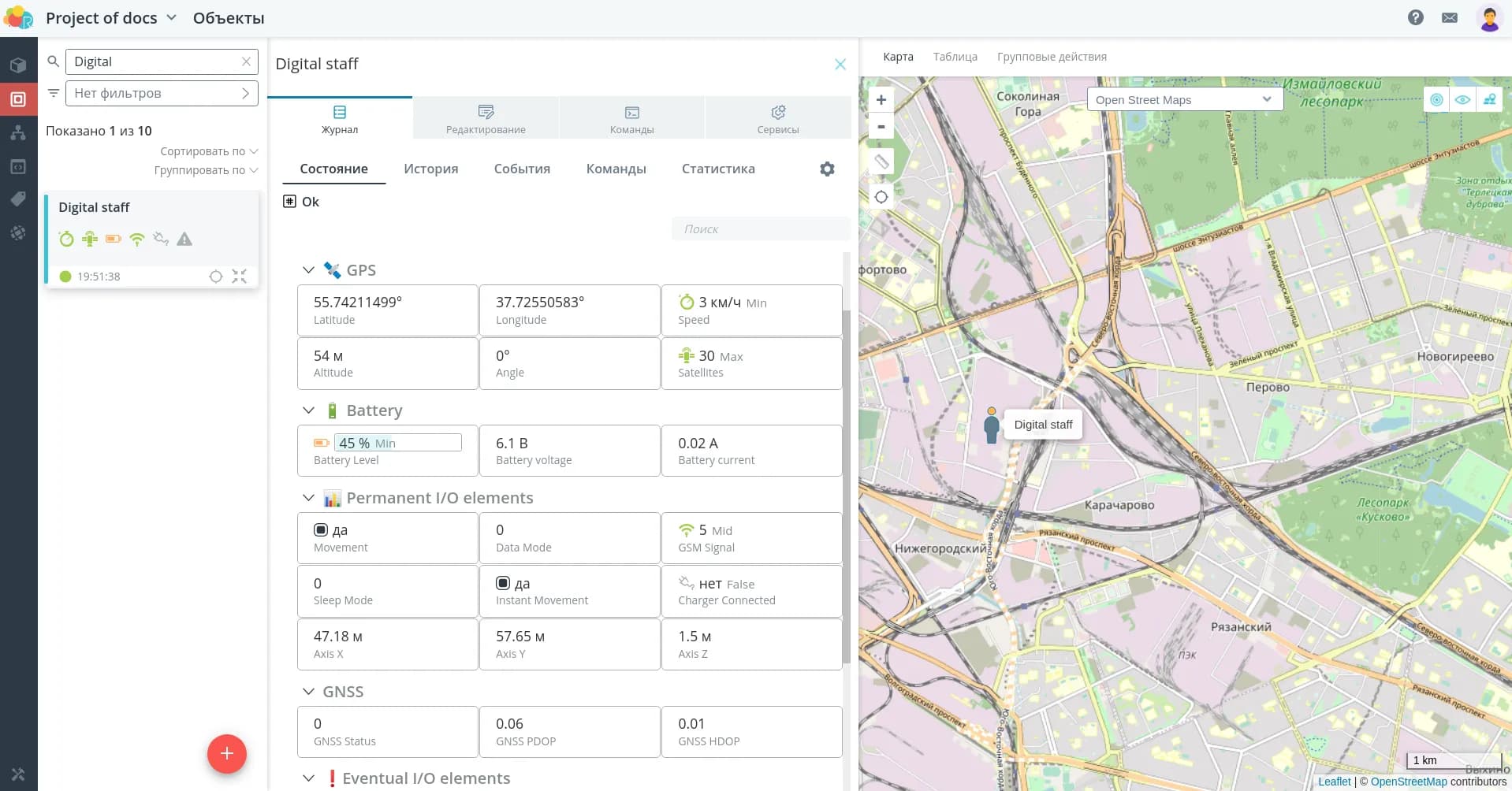This screenshot has height=791, width=1512.
Task: Open state settings gear icon
Action: (826, 169)
